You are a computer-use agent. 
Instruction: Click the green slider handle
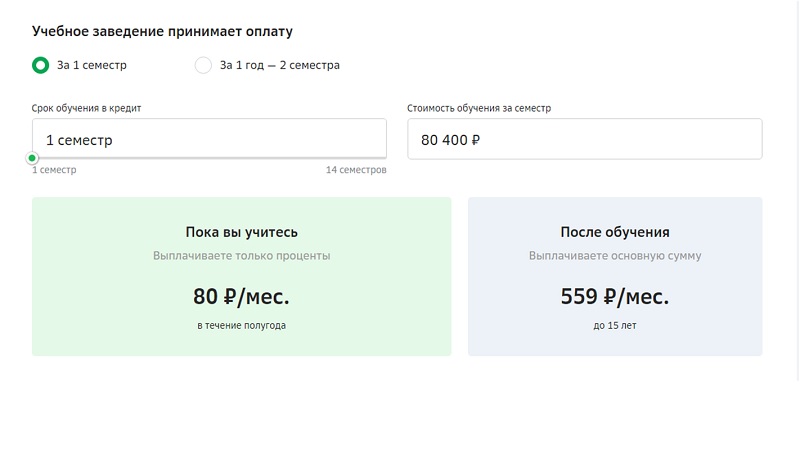coord(32,158)
